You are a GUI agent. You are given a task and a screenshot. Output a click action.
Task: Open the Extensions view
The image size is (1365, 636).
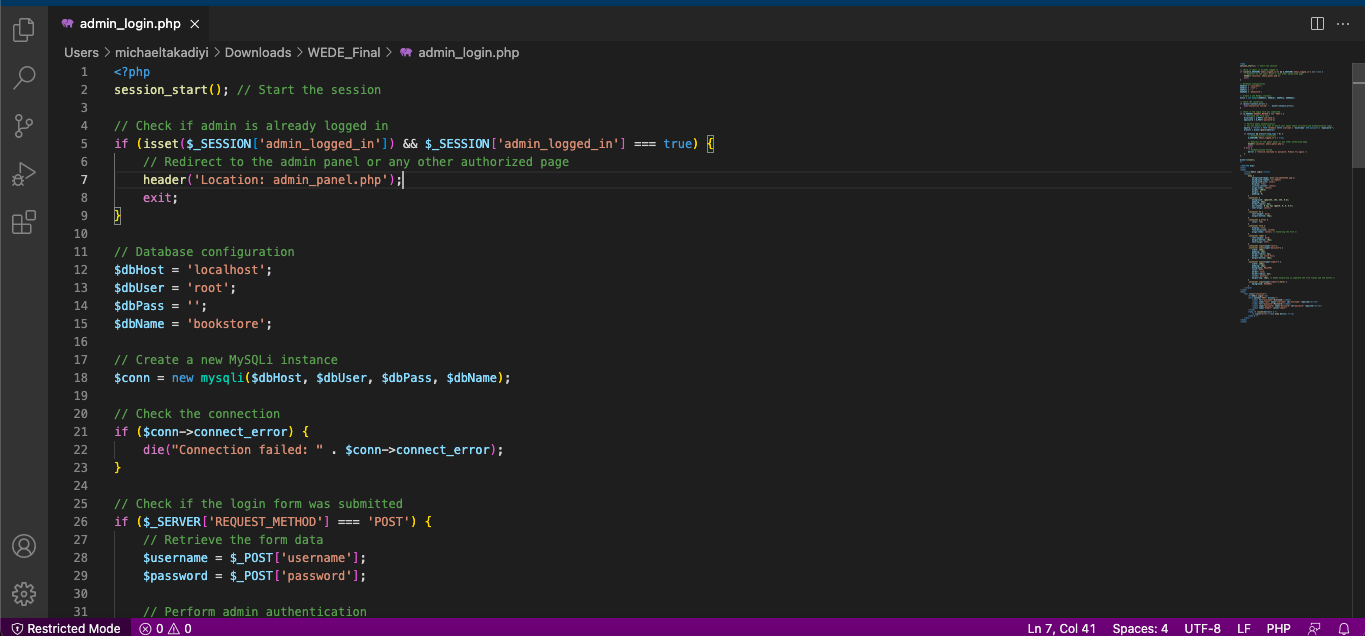point(23,222)
